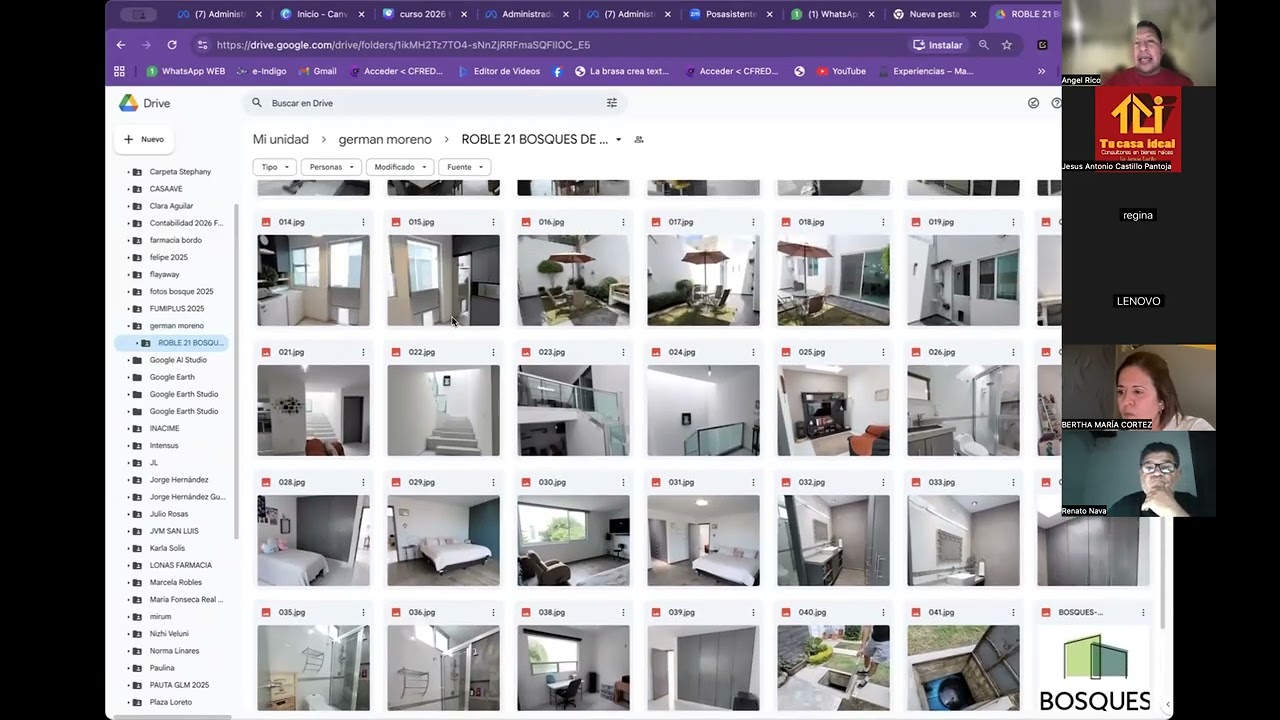Screen dimensions: 1280x720
Task: Select the Google AI Studio folder
Action: coord(178,360)
